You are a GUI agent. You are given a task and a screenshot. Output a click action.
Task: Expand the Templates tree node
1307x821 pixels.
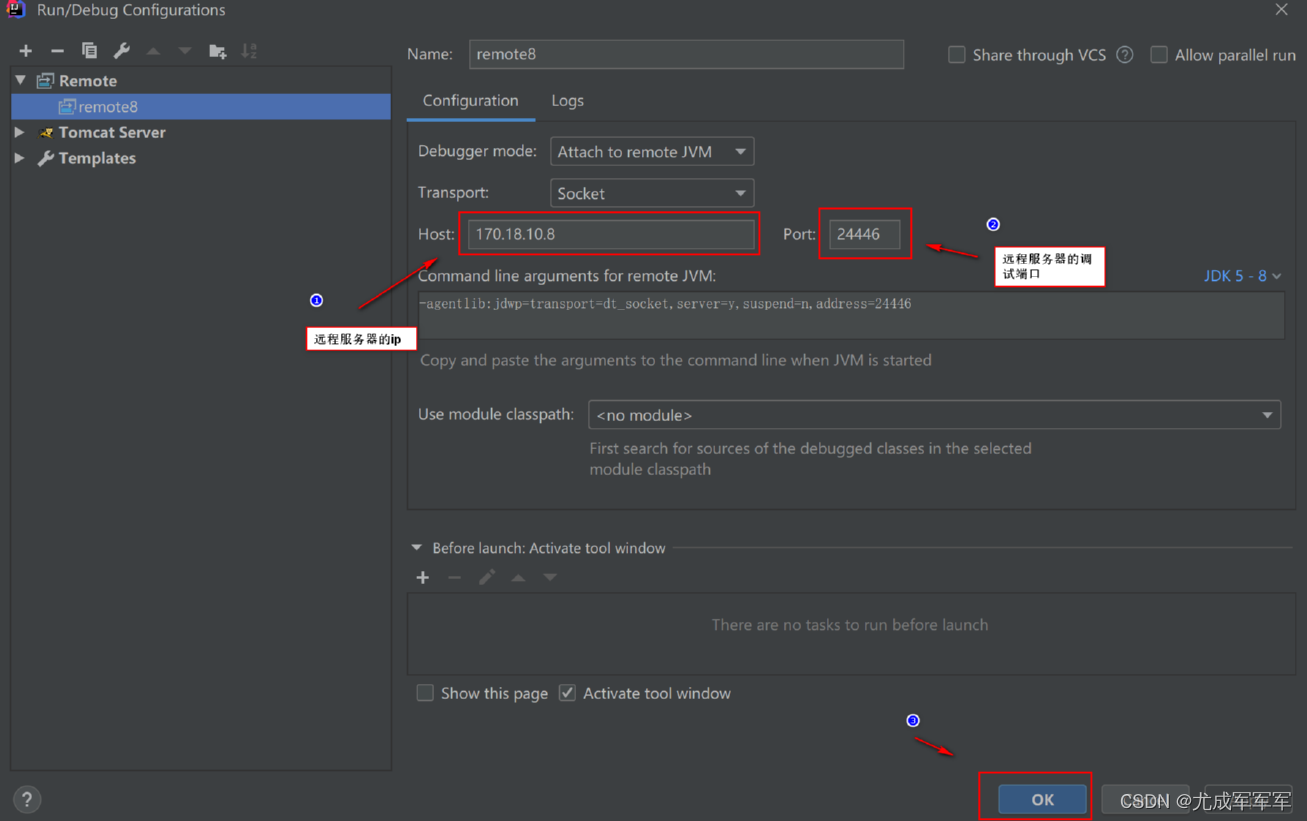(x=20, y=158)
